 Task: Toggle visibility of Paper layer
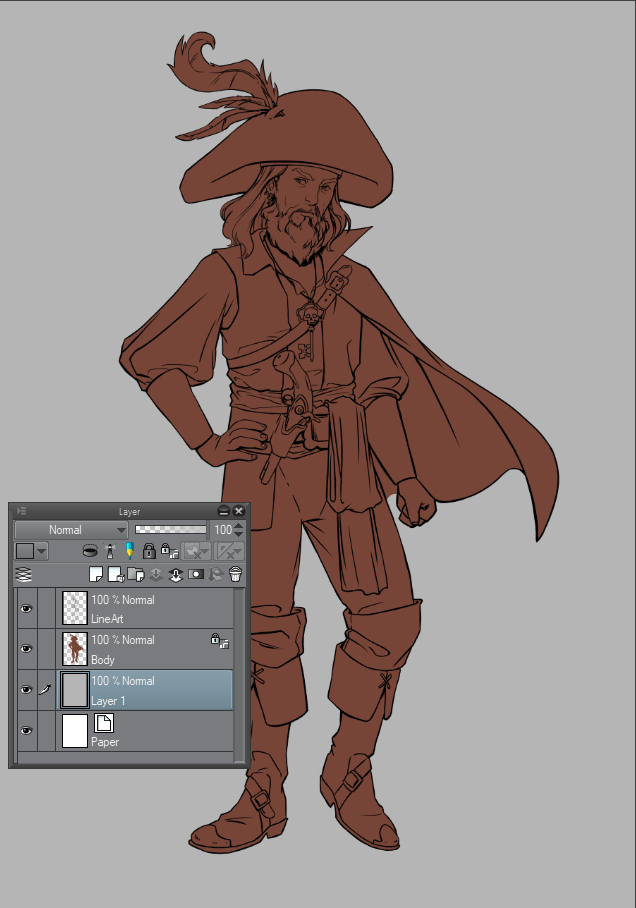click(26, 731)
